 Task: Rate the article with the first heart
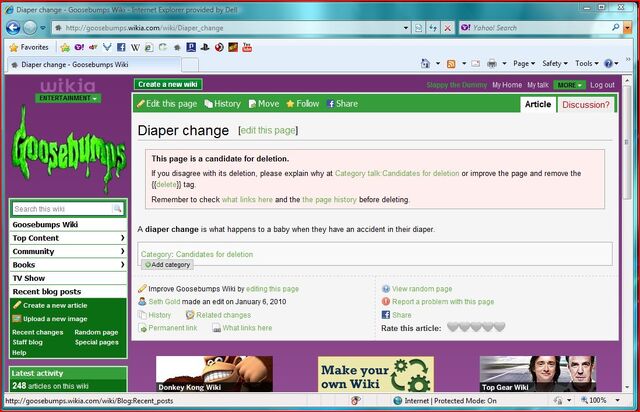click(452, 327)
